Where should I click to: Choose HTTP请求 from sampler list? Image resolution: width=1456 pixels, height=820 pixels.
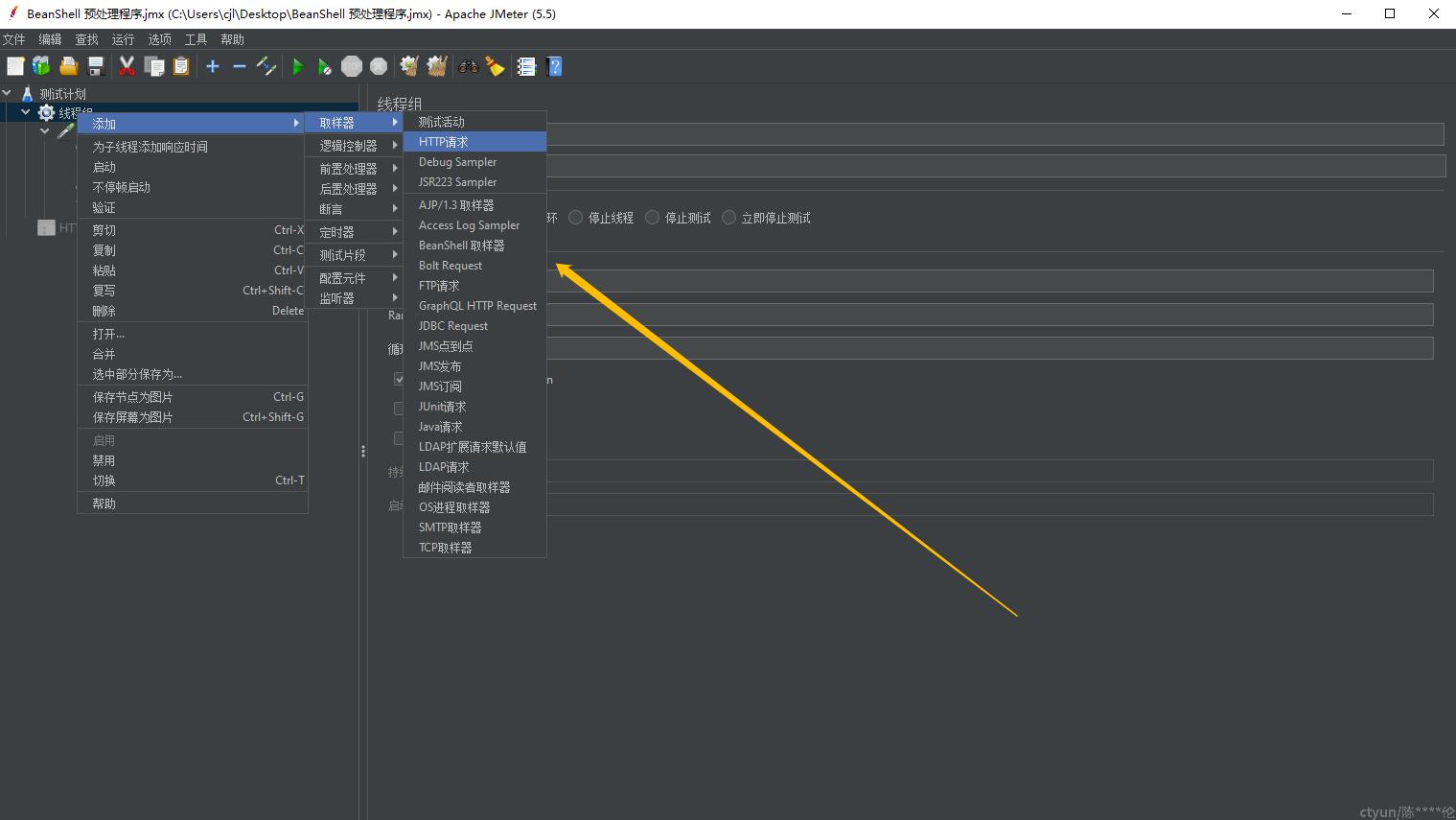tap(475, 142)
